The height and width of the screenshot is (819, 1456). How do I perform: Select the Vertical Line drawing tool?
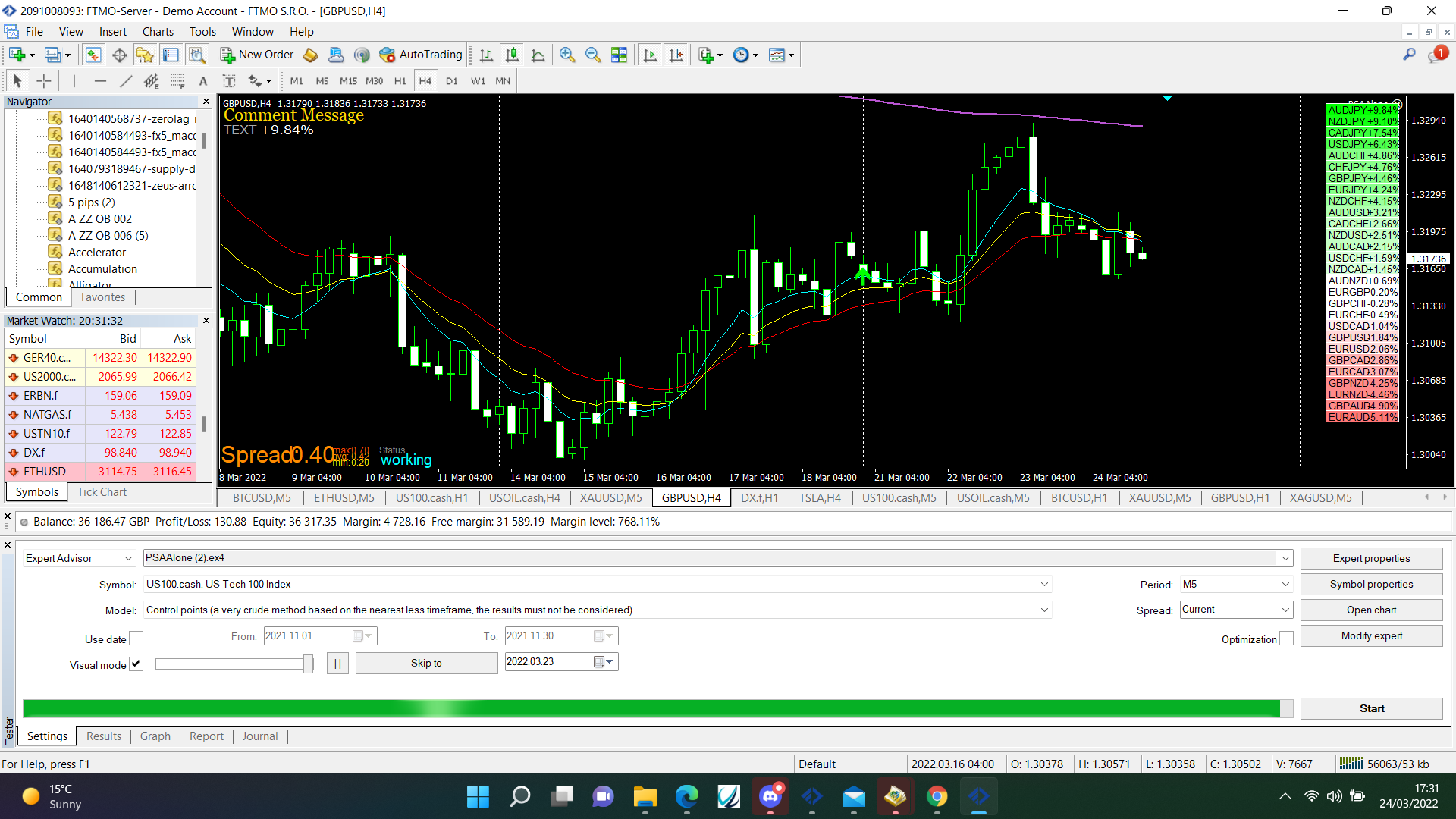tap(74, 80)
